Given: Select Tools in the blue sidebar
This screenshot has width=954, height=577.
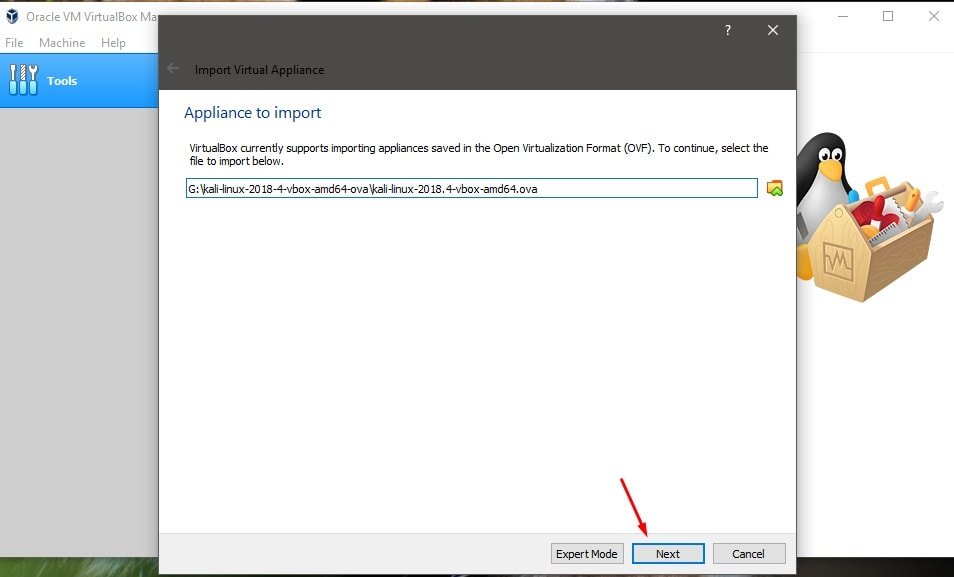Looking at the screenshot, I should point(62,79).
